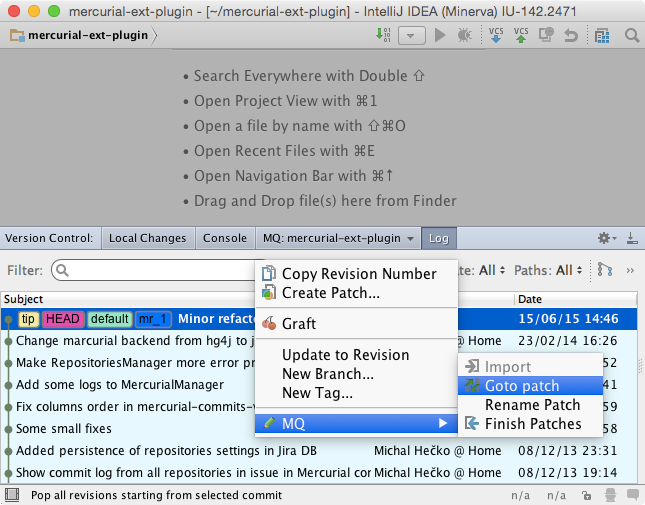Click the default branch label
Viewport: 645px width, 505px height.
point(110,319)
